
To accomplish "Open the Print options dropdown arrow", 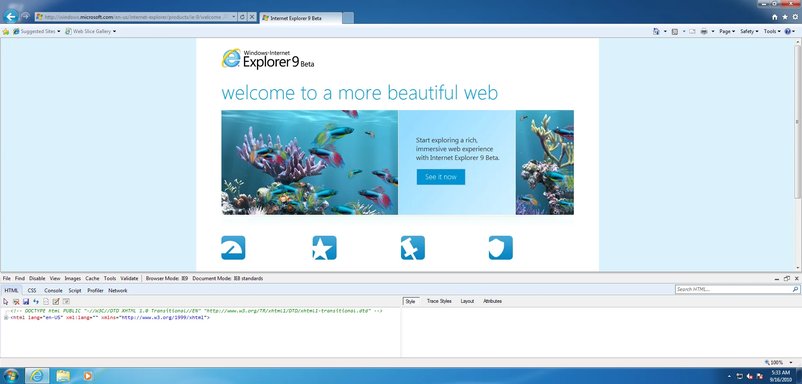I will coord(712,32).
